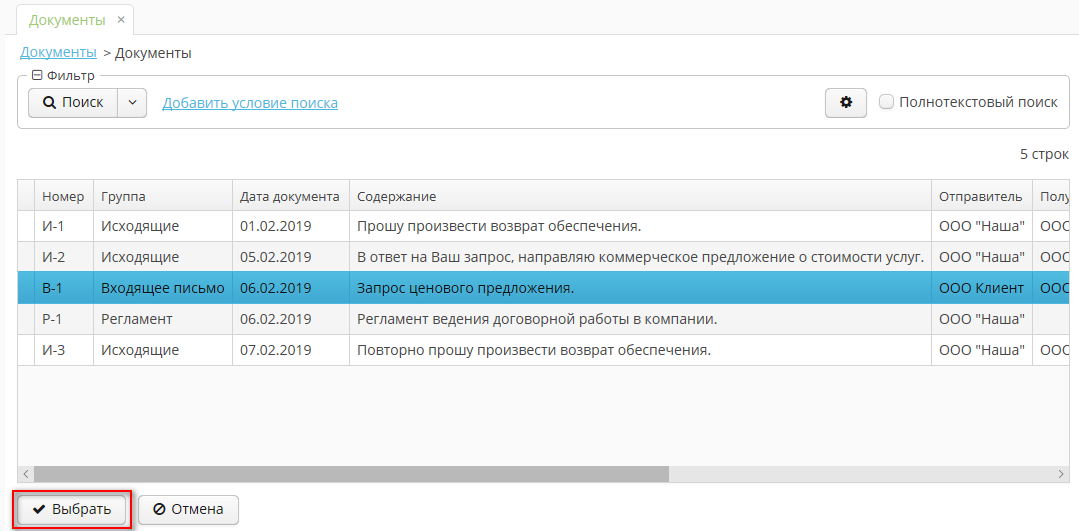
Task: Enable Полнотекстовый поиск checkbox
Action: (x=886, y=102)
